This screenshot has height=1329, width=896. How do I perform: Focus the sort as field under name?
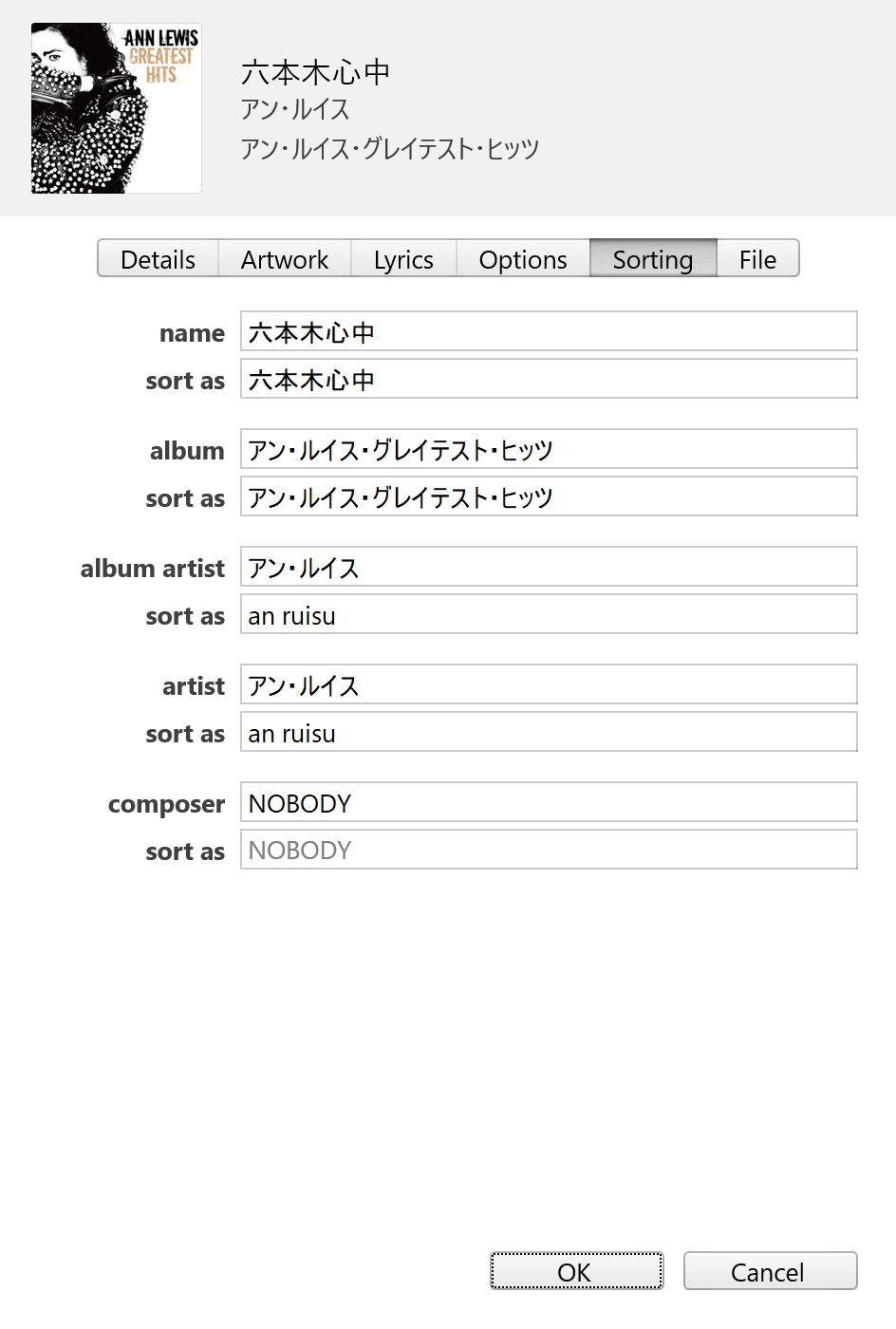pos(549,380)
